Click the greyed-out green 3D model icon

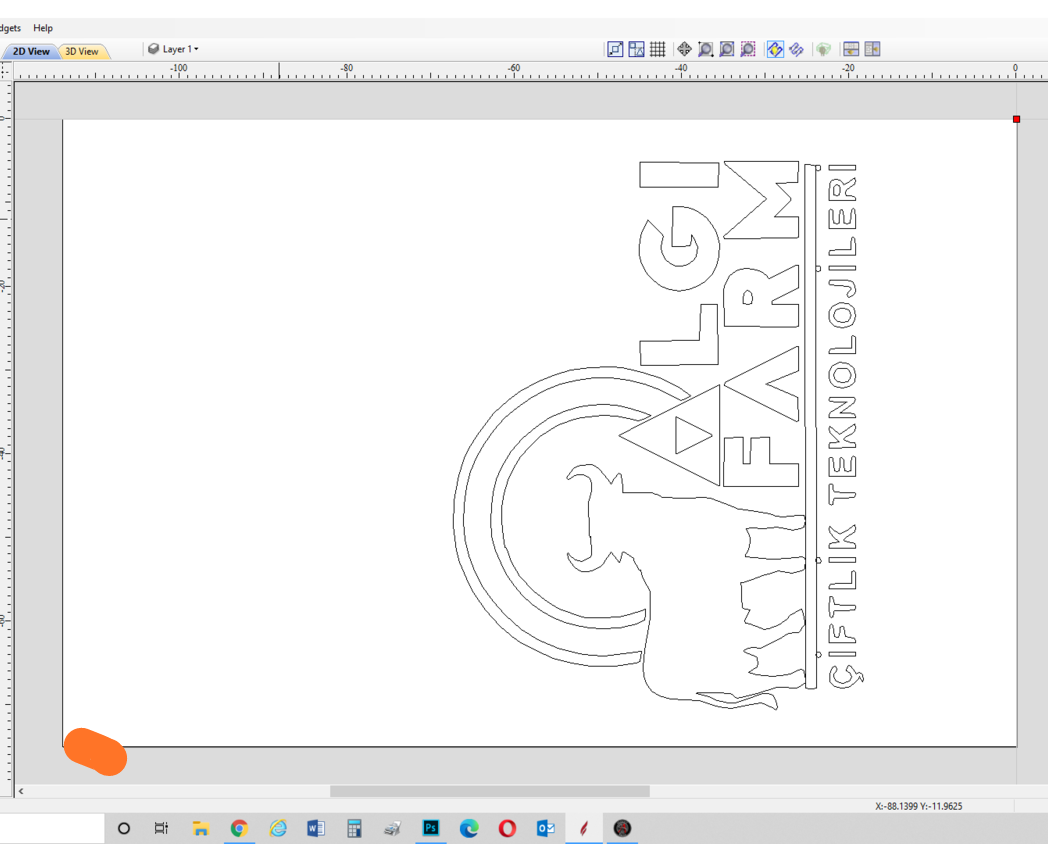coord(823,49)
